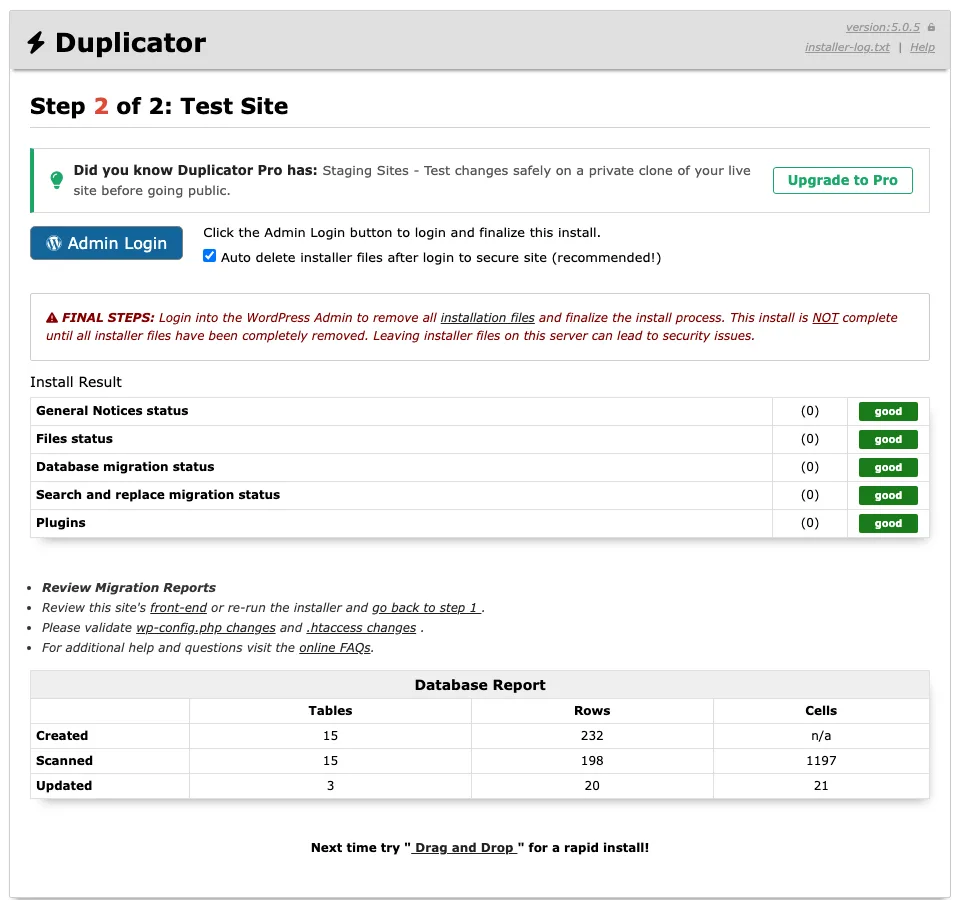960x900 pixels.
Task: Click the underlined NOT link in warning
Action: 825,318
